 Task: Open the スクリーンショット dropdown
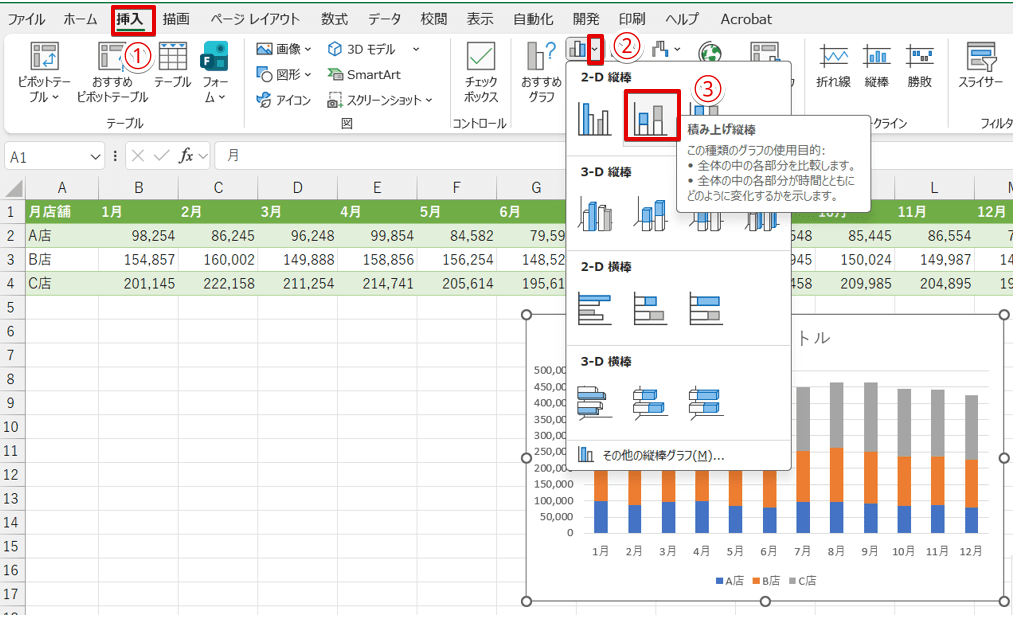428,100
